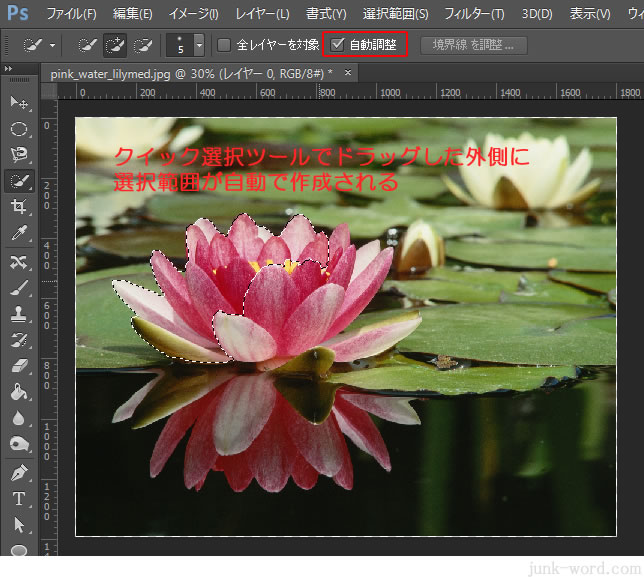644x577 pixels.
Task: Choose Subtract from Selection mode
Action: [x=143, y=45]
